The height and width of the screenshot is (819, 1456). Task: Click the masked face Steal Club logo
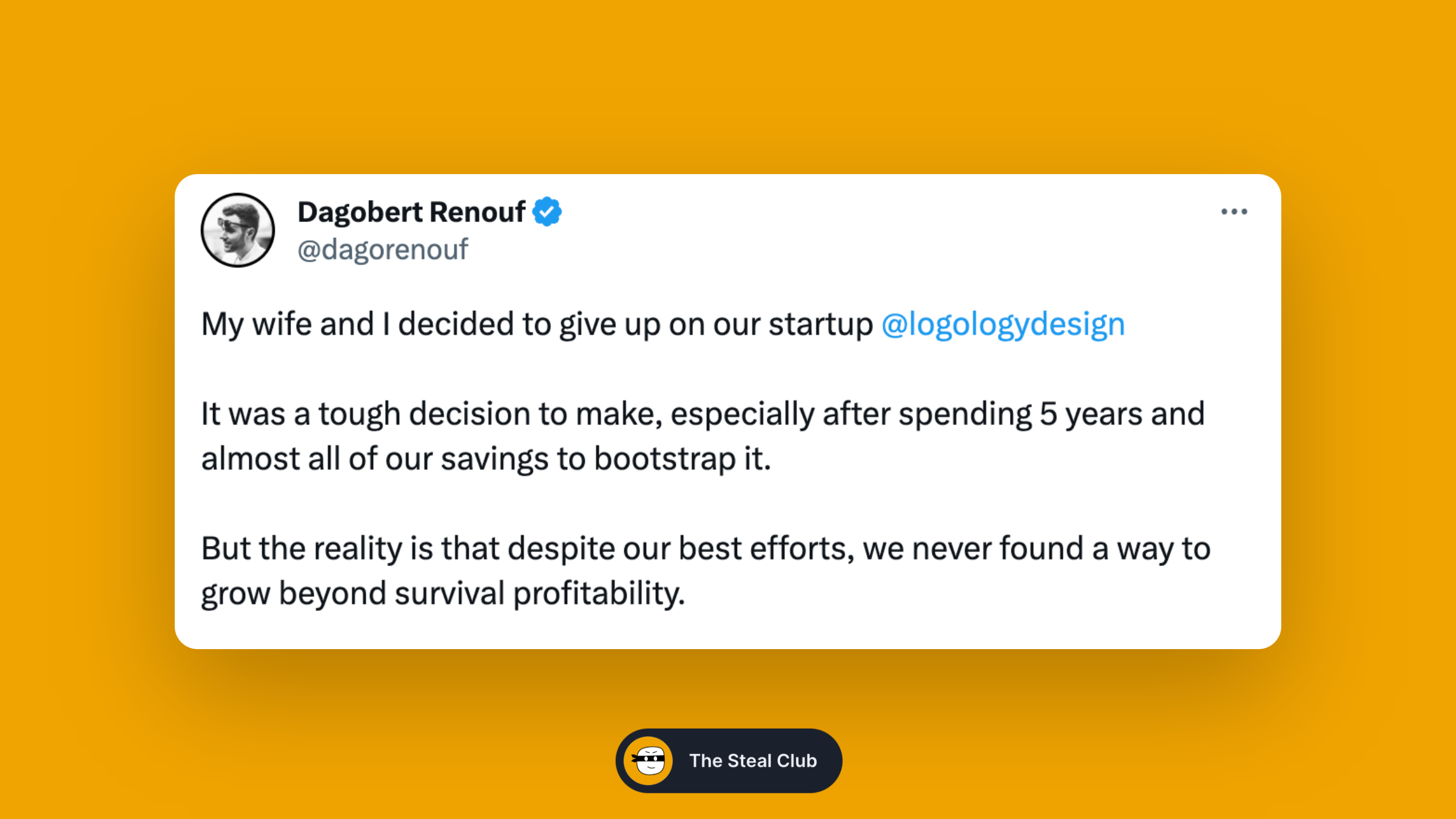[648, 760]
